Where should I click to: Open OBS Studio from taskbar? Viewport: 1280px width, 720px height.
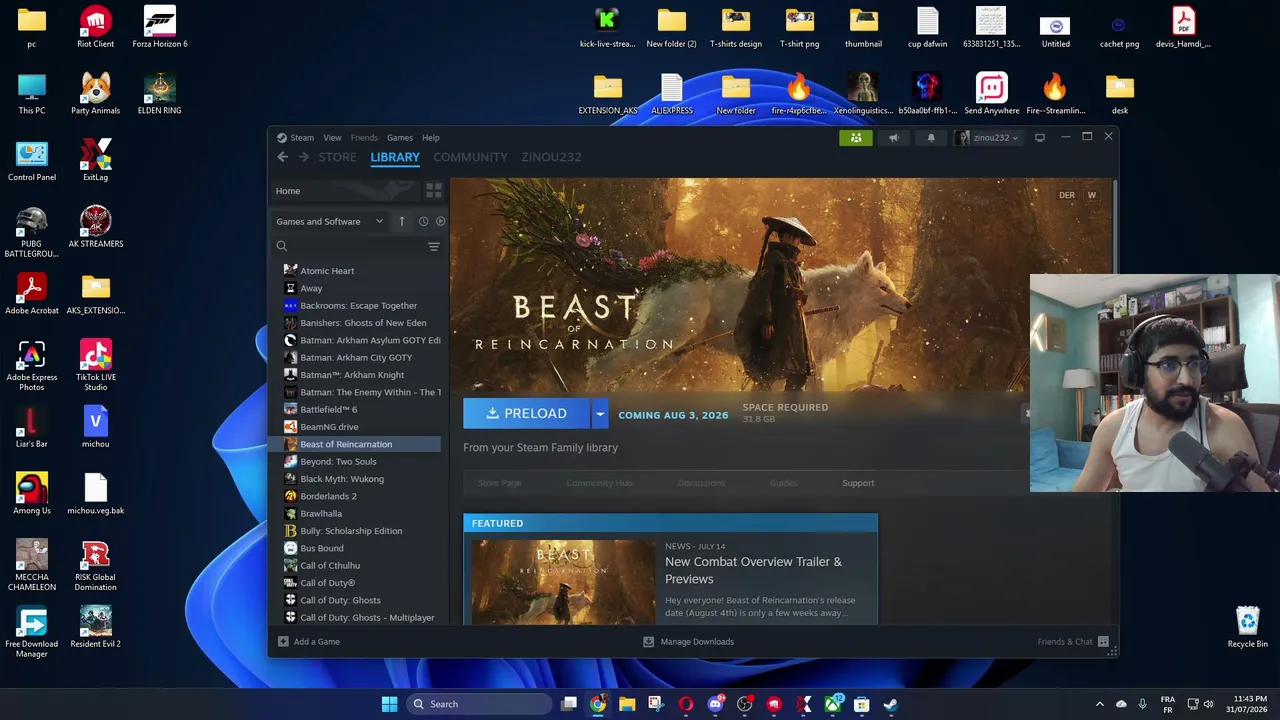pyautogui.click(x=744, y=704)
